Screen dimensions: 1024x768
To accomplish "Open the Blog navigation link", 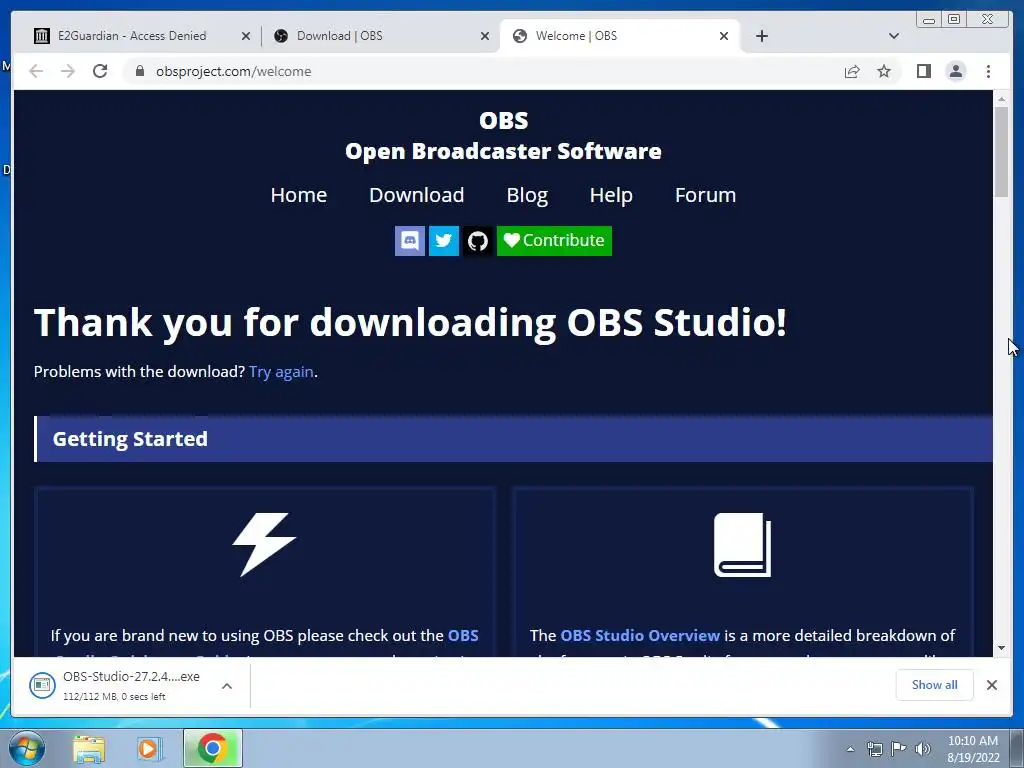I will [x=527, y=195].
